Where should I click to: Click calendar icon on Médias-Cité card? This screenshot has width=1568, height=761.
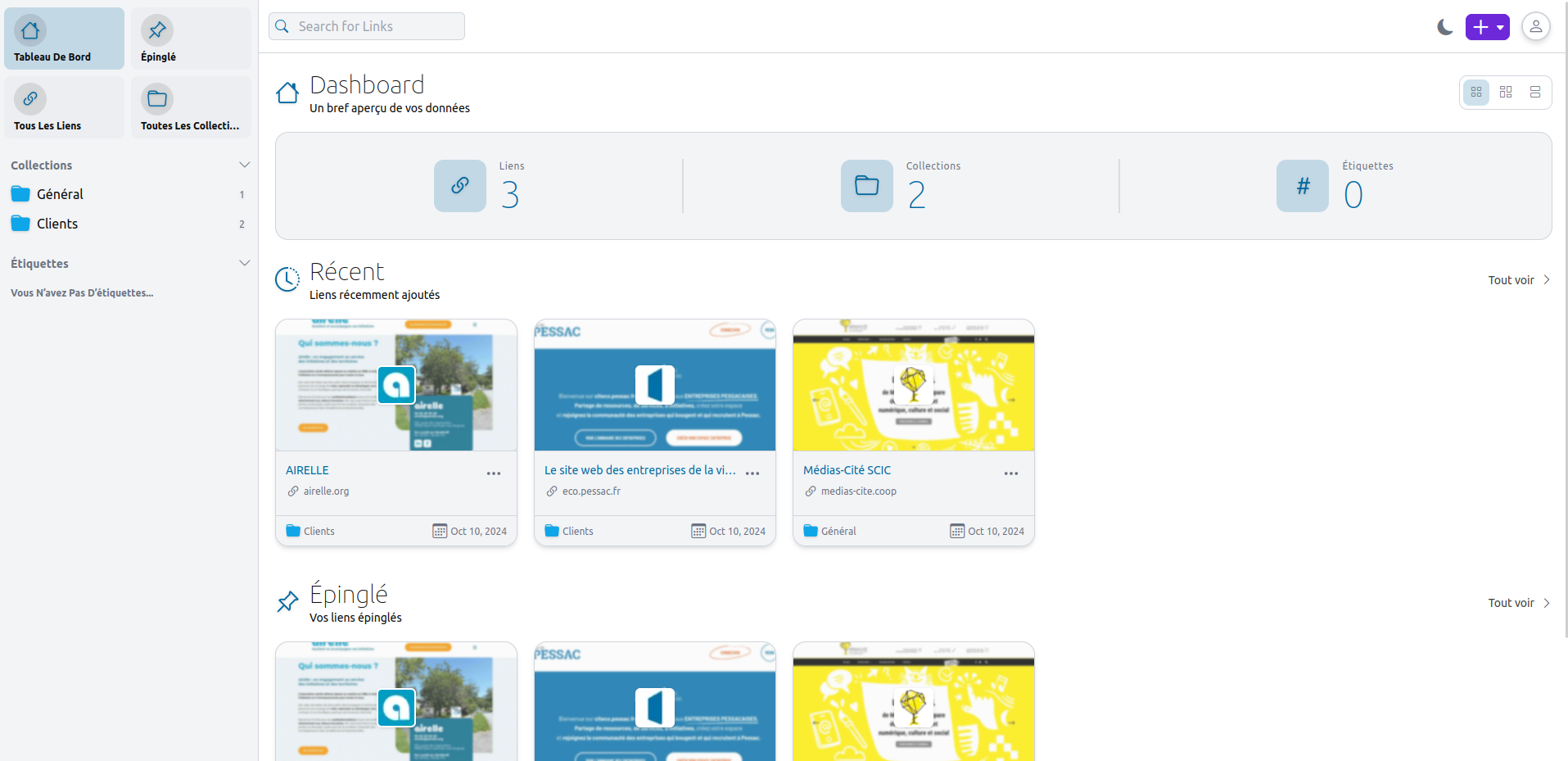957,531
